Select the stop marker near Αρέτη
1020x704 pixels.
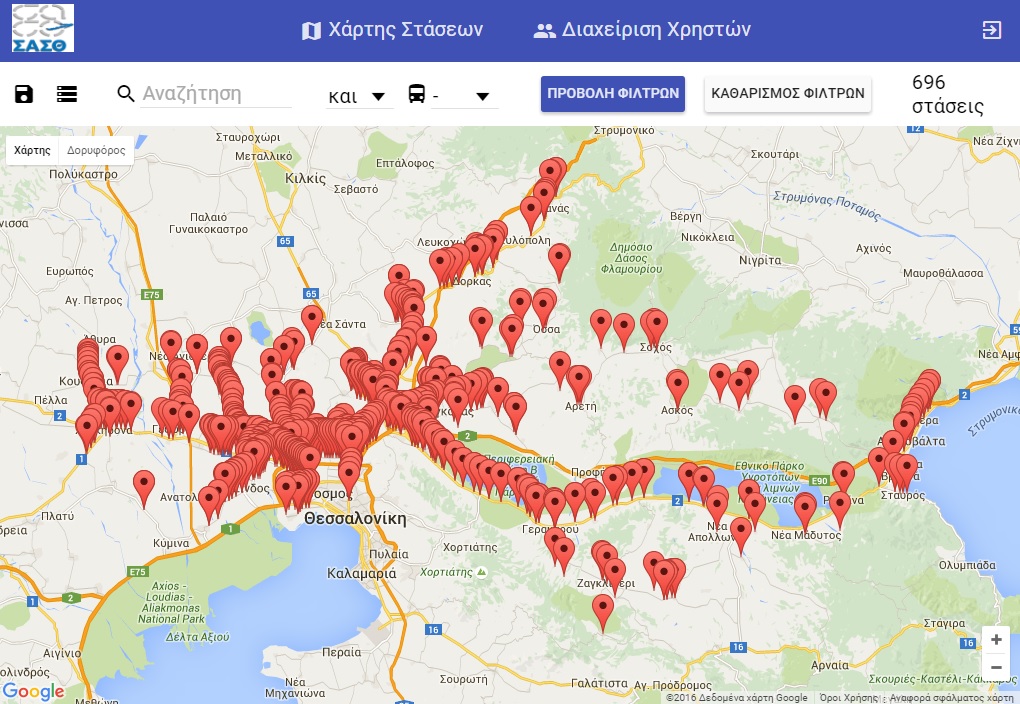[x=580, y=380]
